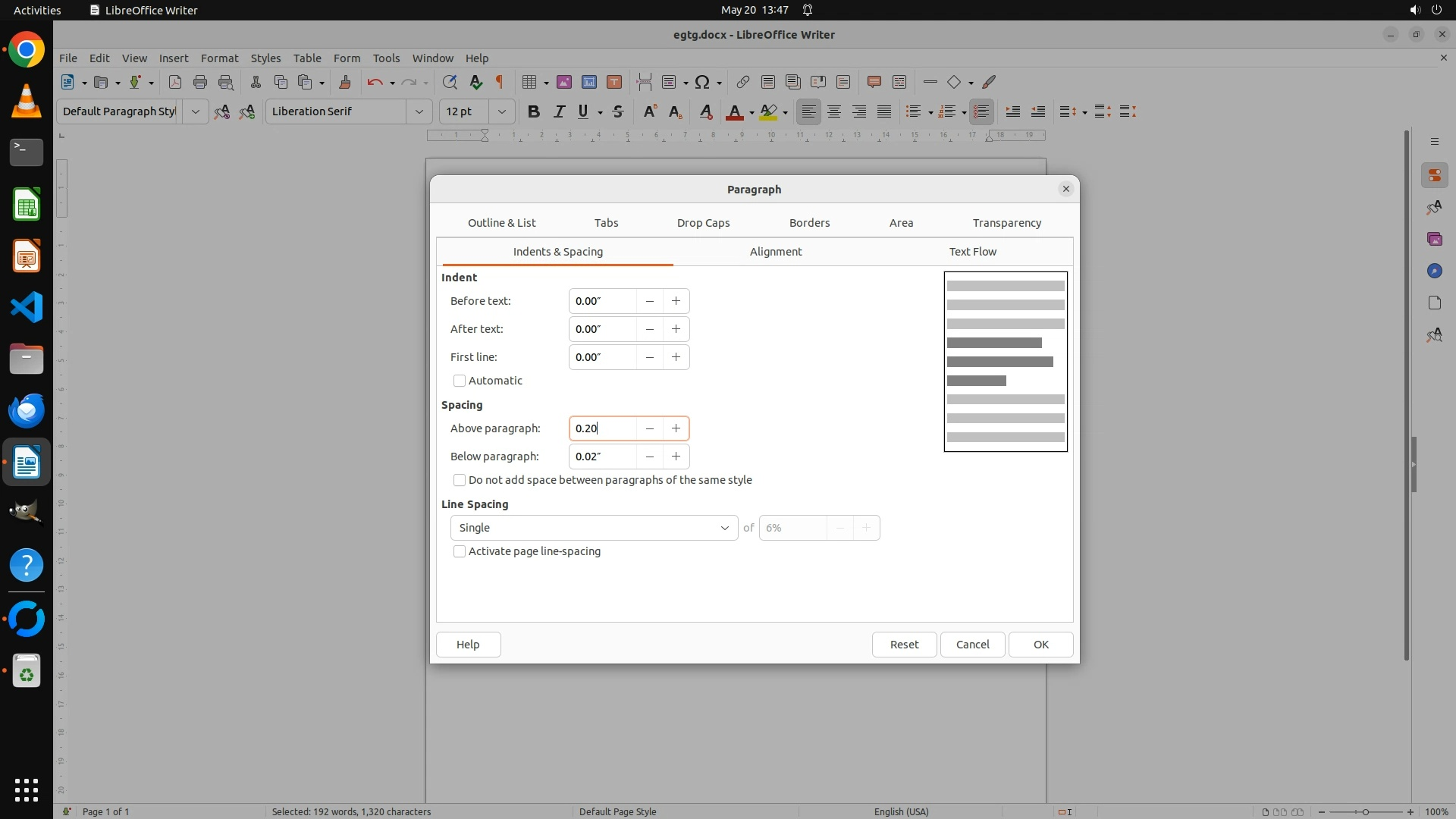Click the Italic formatting icon
This screenshot has height=819, width=1456.
coord(559,111)
